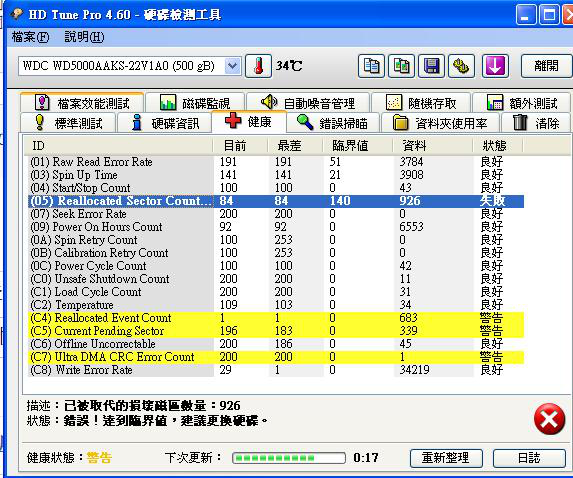Expand the WDC WD5000AAKS drive dropdown
Viewport: 573px width, 478px height.
coord(232,66)
